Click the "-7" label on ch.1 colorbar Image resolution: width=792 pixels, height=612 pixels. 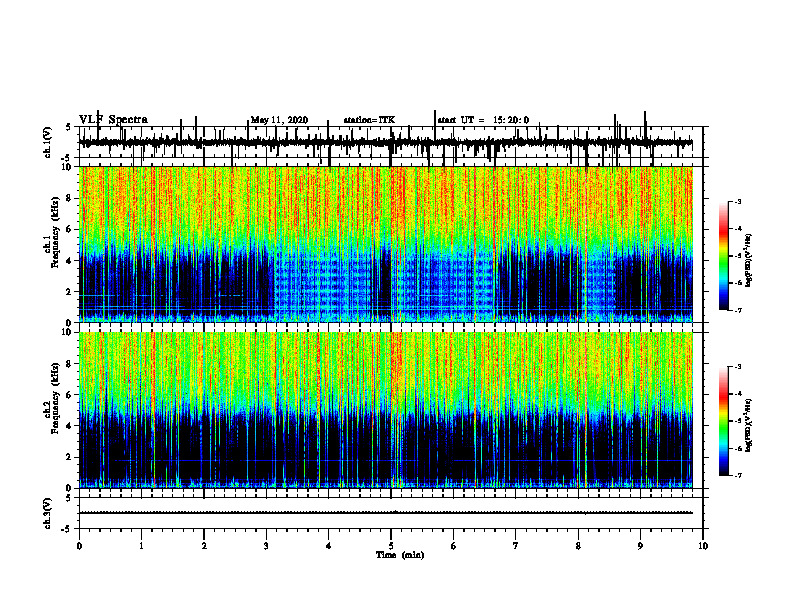coord(738,310)
